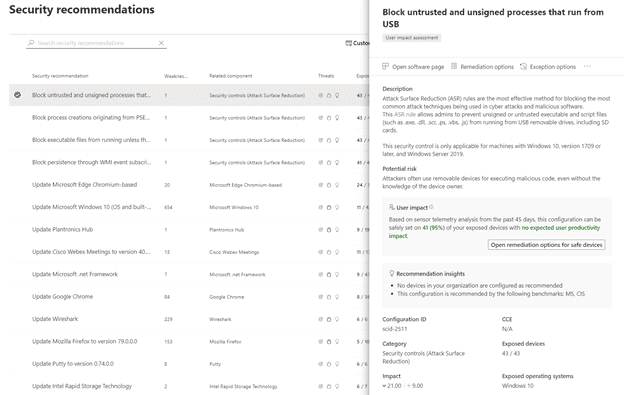The height and width of the screenshot is (395, 624).
Task: Click the Customize columns icon
Action: (x=348, y=43)
